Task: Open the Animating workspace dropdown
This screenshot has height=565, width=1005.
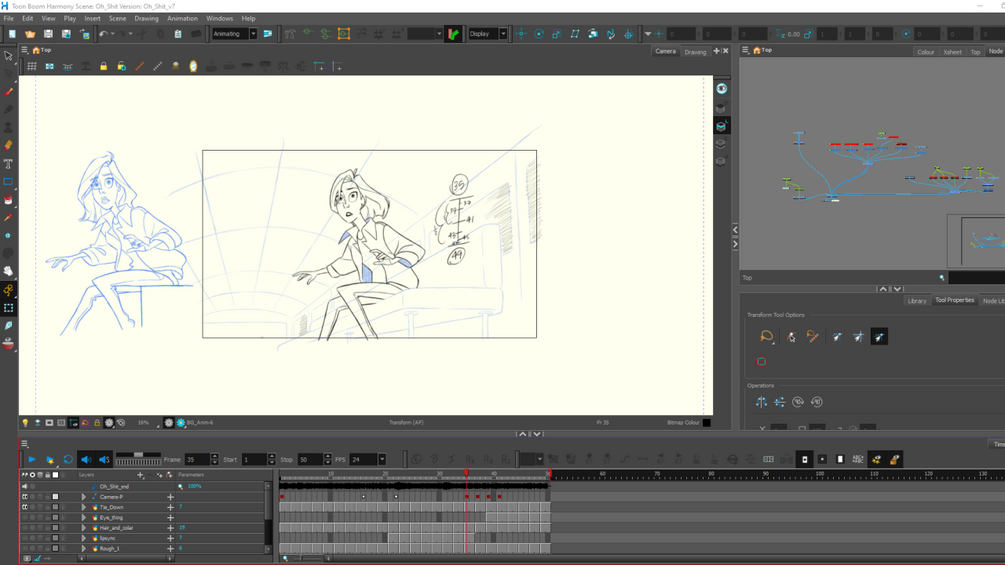Action: point(253,34)
